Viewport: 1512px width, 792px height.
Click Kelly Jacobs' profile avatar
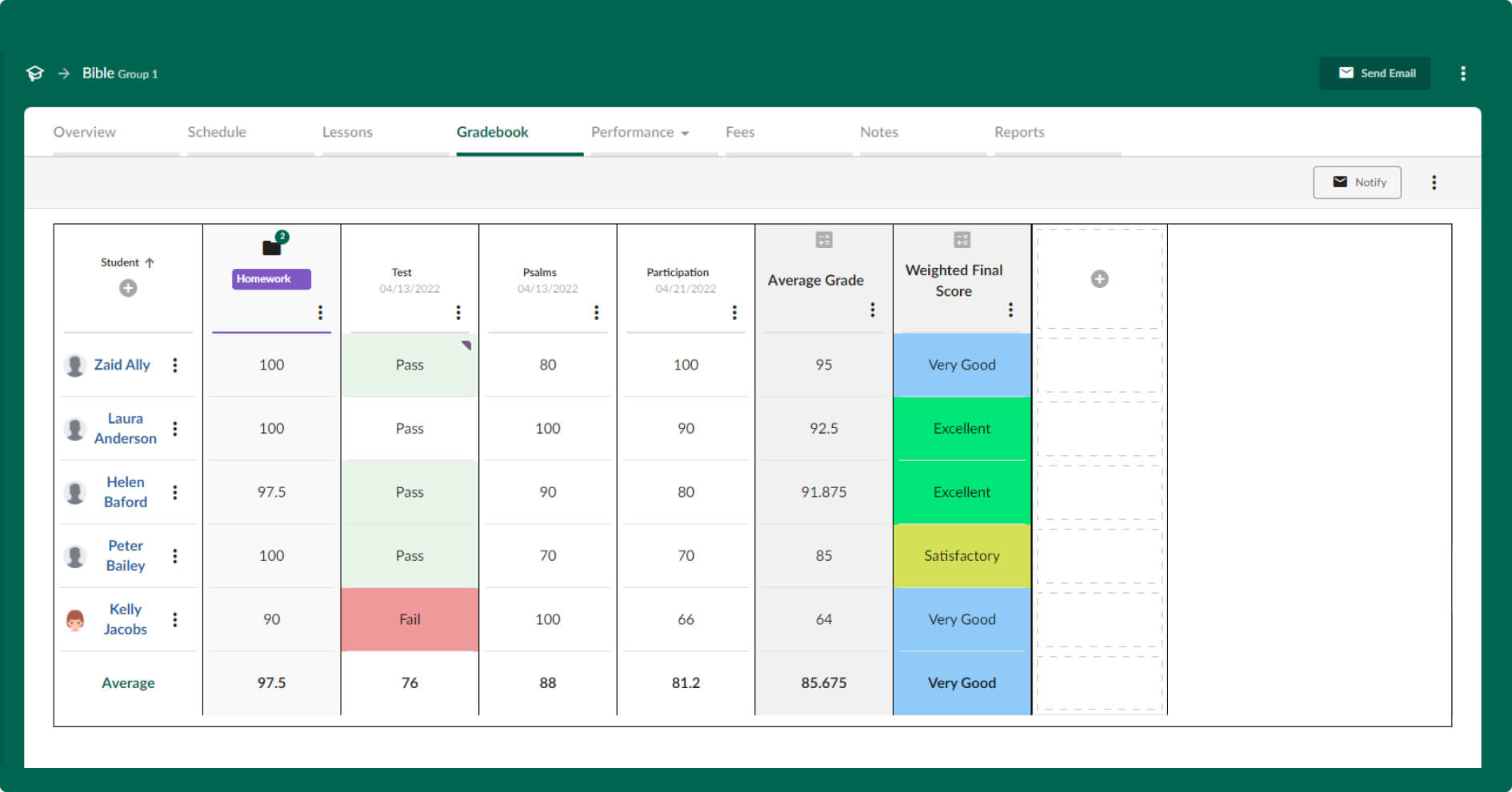76,618
